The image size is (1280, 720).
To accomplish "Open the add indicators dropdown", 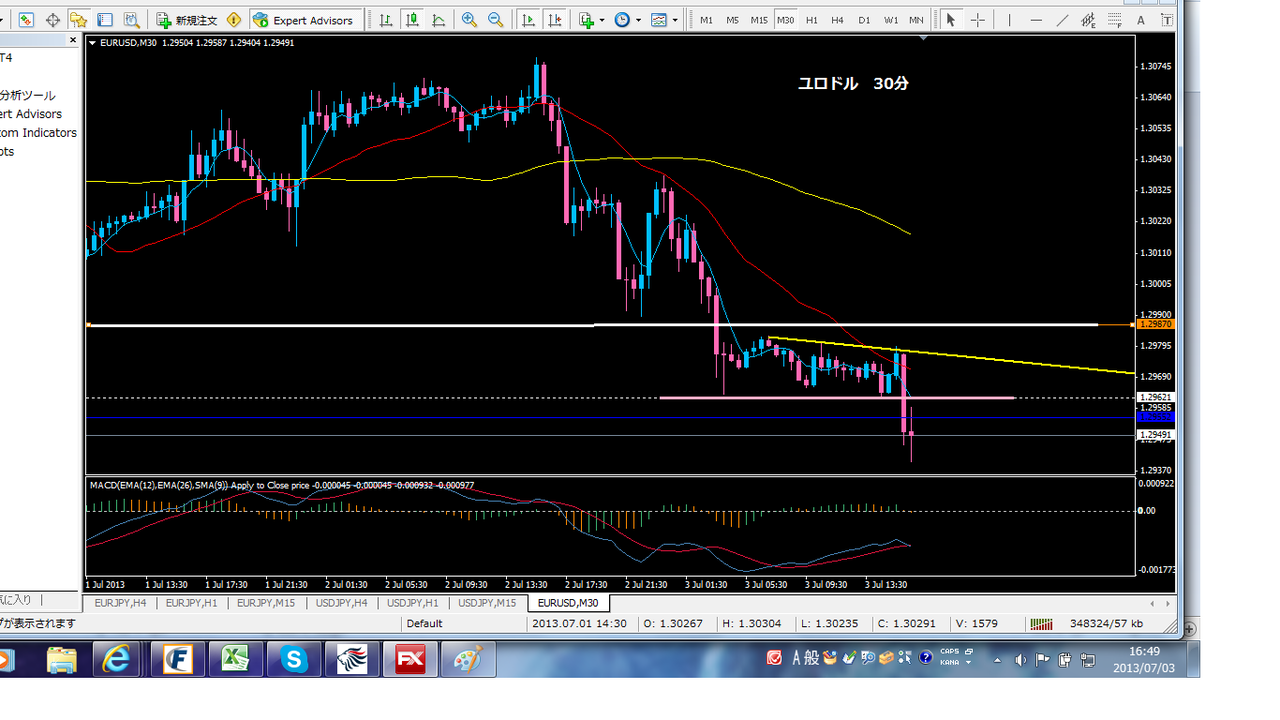I will (x=590, y=20).
